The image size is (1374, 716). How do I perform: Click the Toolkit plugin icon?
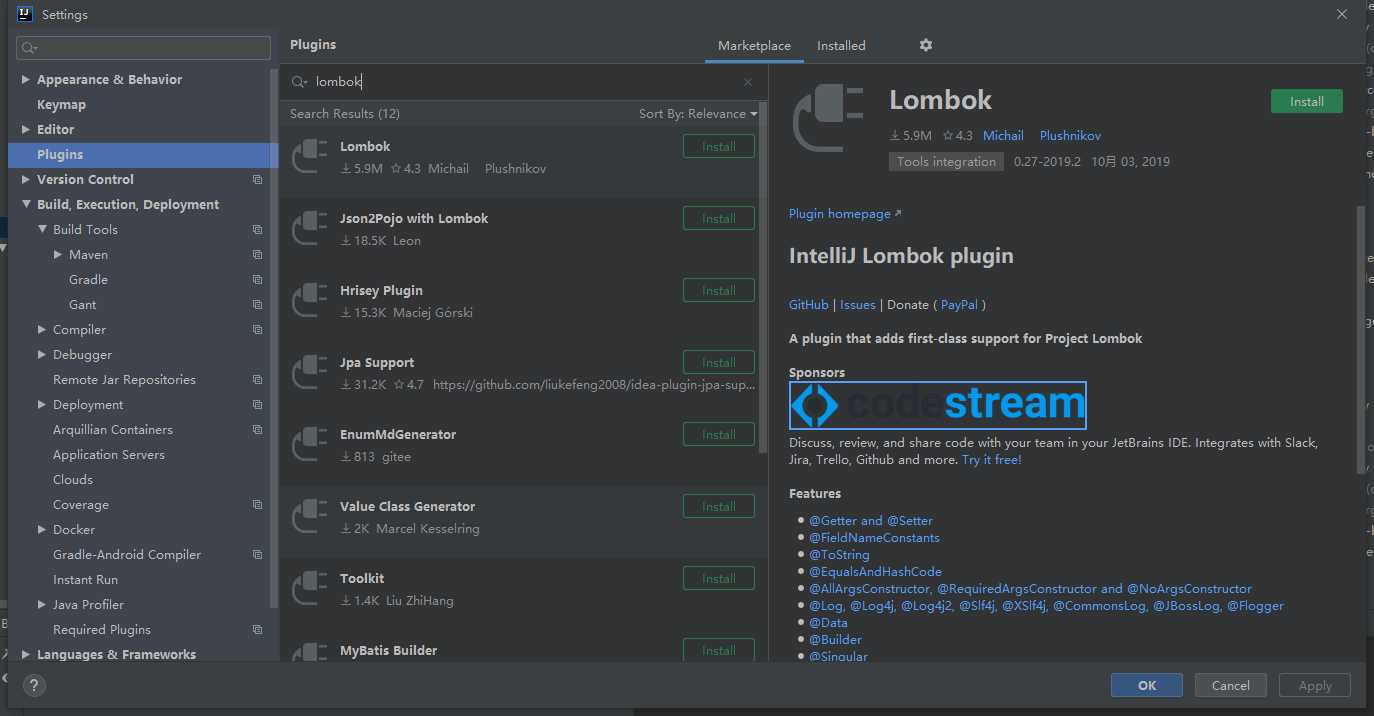coord(310,589)
